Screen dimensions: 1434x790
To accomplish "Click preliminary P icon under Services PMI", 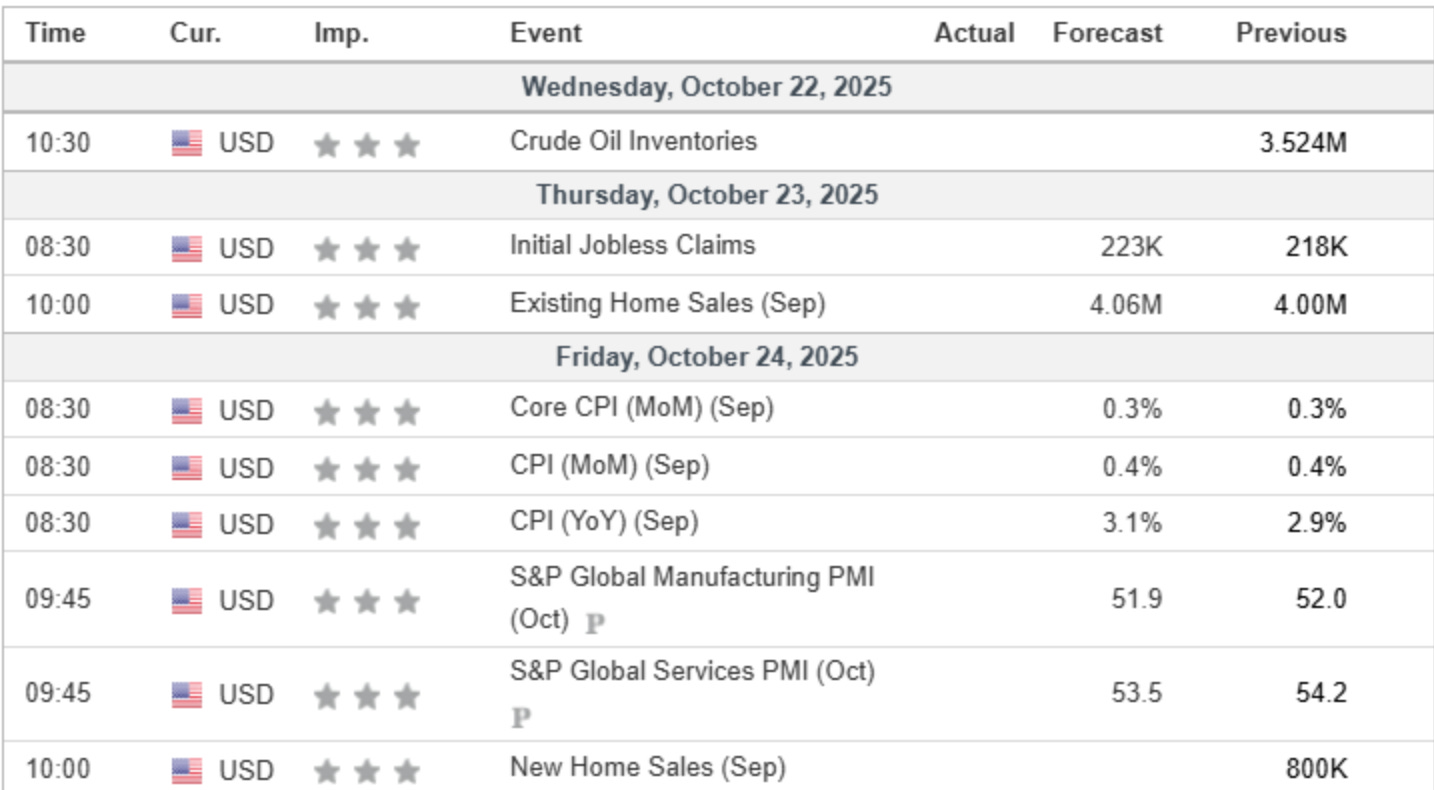I will (x=520, y=717).
